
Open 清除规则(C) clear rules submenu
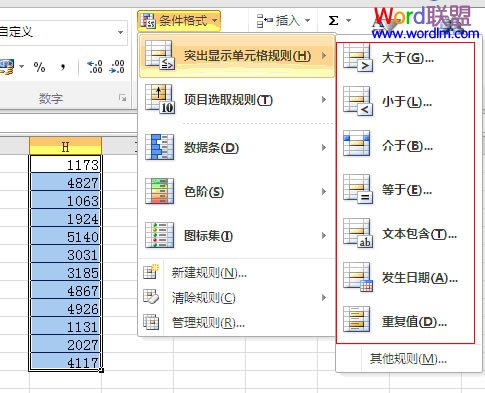[237, 298]
